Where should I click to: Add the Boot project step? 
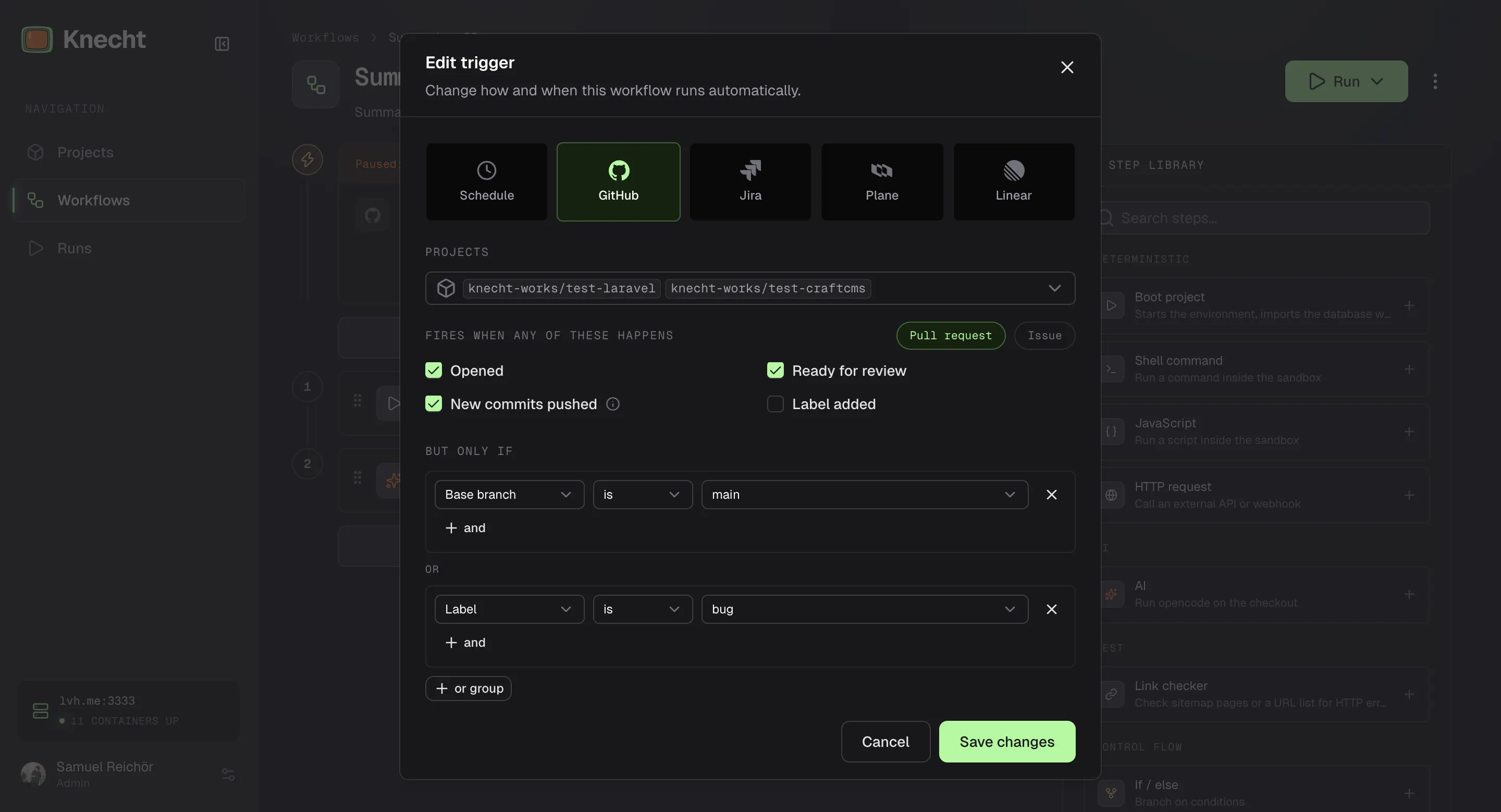(x=1409, y=305)
